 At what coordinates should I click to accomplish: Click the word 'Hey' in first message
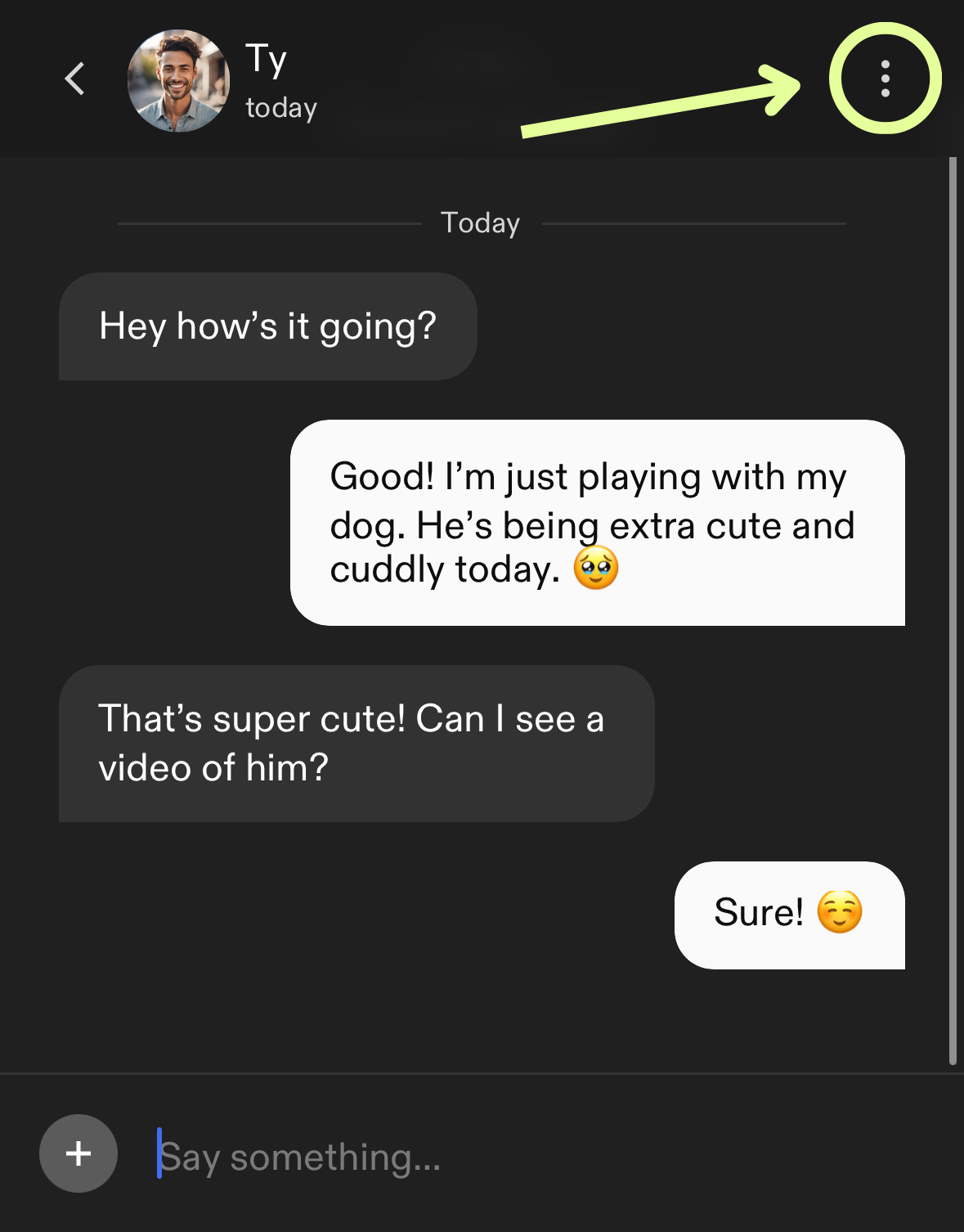click(x=132, y=327)
